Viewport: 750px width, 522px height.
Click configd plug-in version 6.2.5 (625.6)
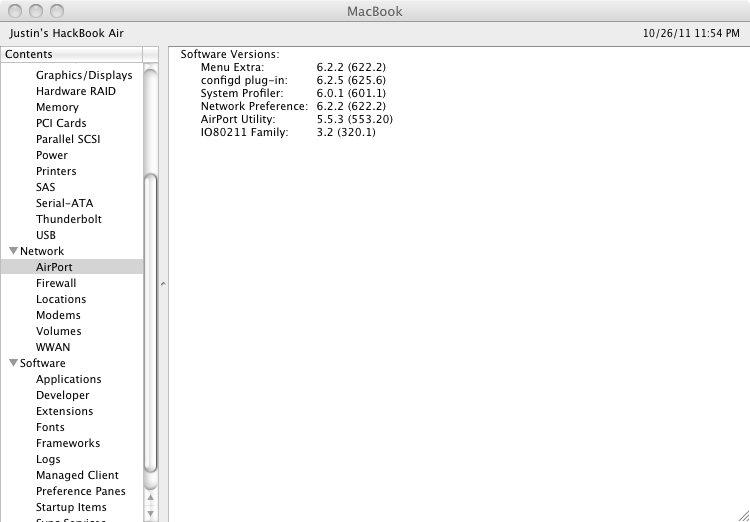351,80
